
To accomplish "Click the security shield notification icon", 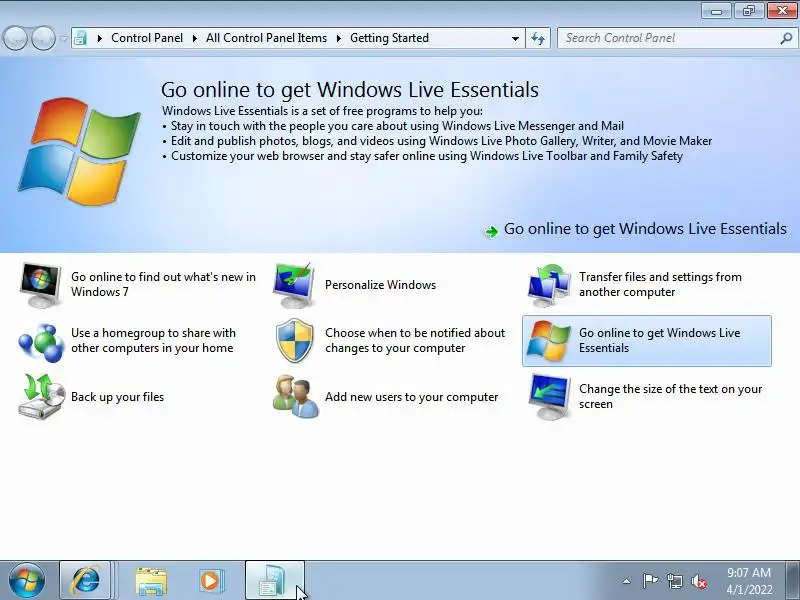I will coord(294,340).
